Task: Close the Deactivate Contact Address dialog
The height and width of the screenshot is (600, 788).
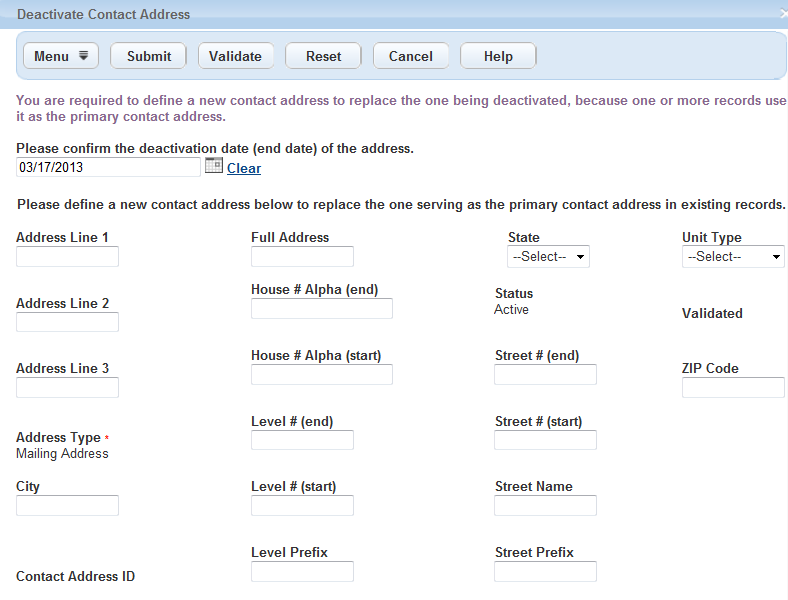Action: [783, 15]
